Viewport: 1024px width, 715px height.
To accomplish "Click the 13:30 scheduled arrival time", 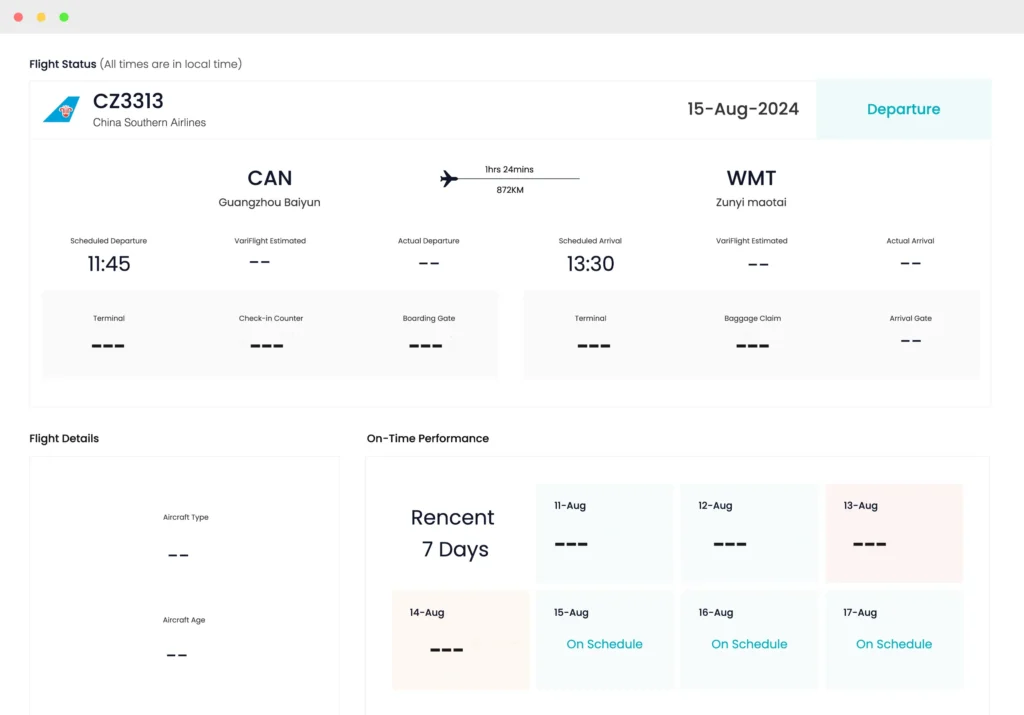I will click(x=590, y=264).
